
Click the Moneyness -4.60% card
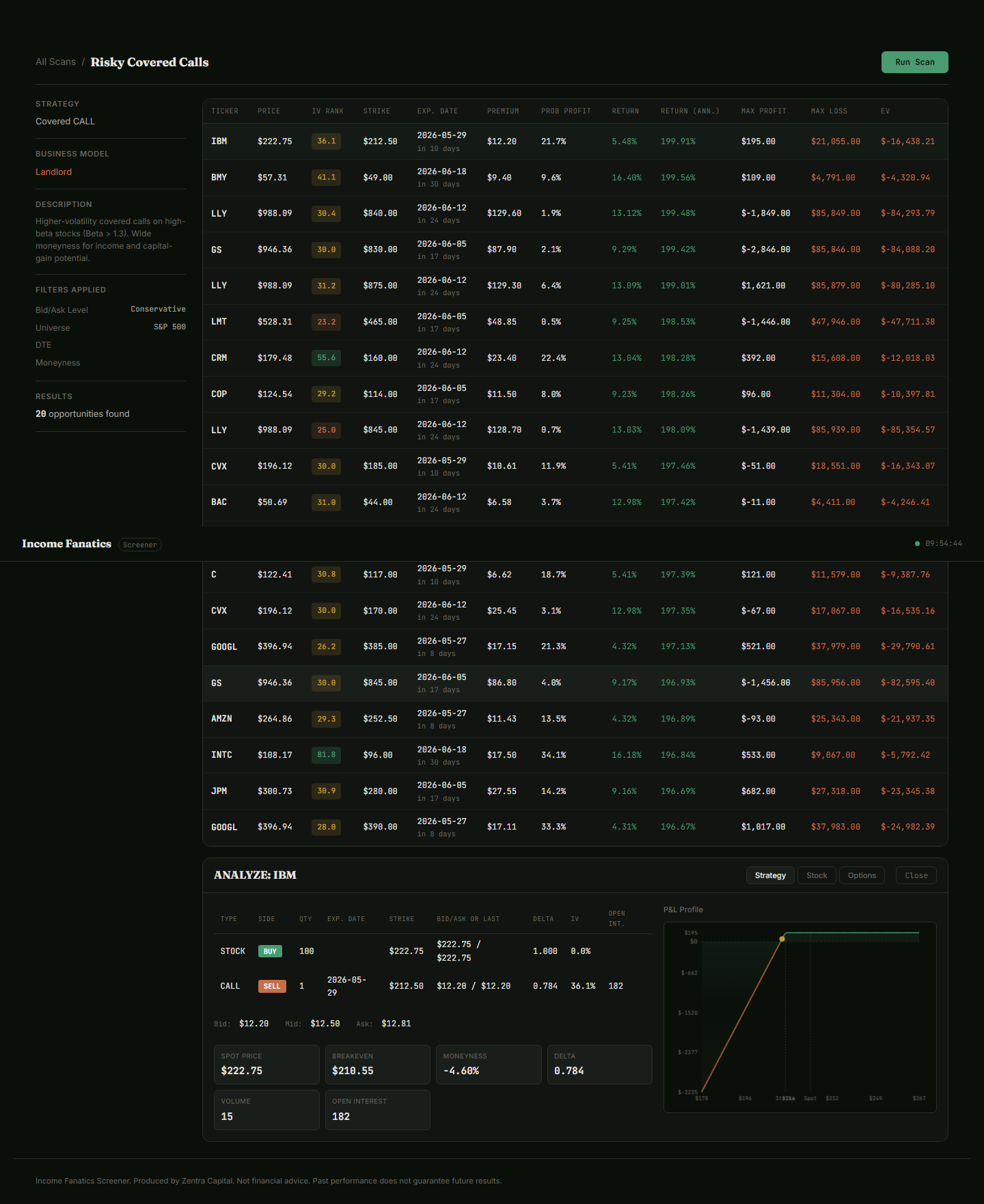[489, 1065]
